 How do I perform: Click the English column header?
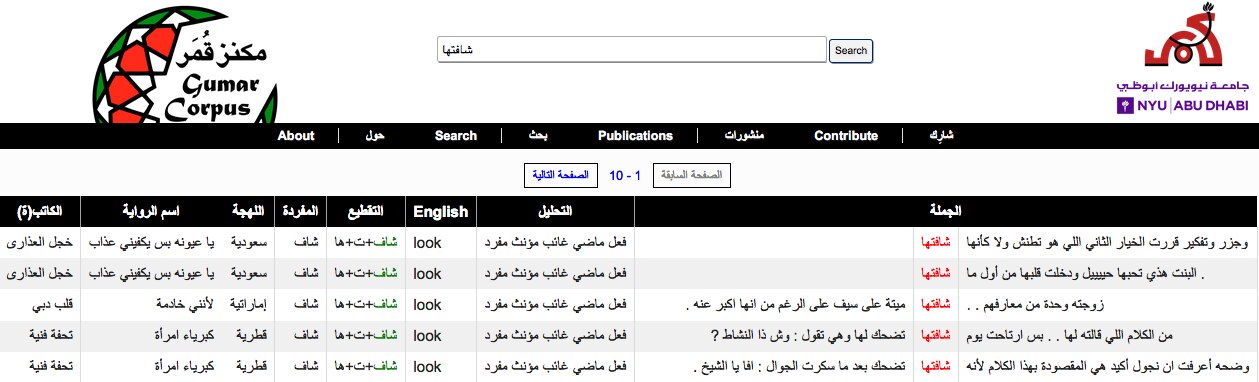pyautogui.click(x=441, y=211)
